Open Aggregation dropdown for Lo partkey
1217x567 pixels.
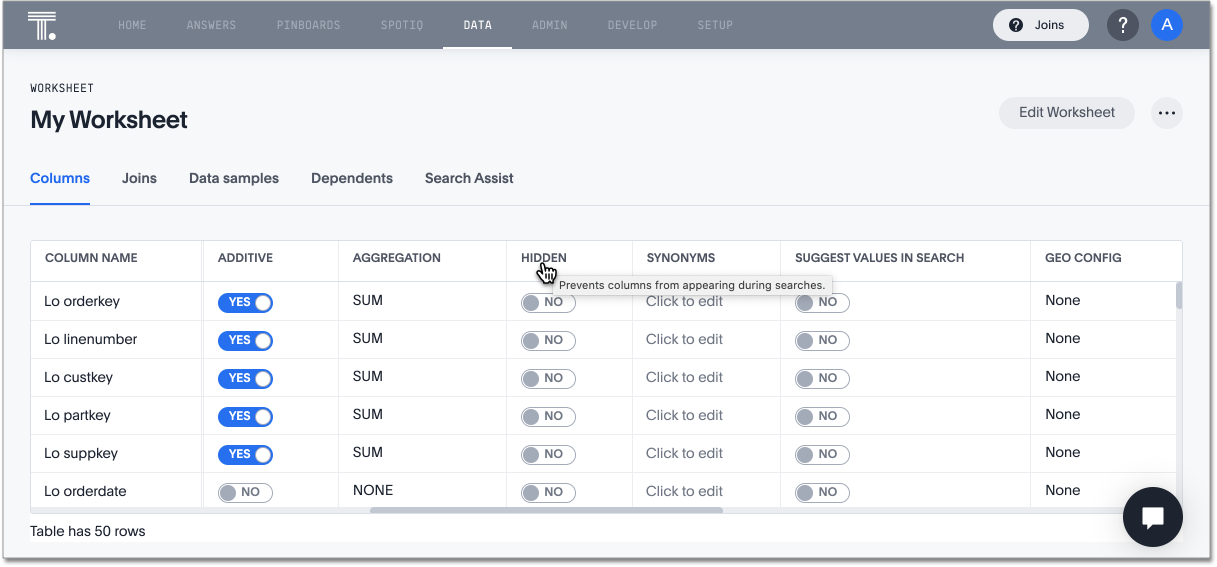click(x=368, y=415)
